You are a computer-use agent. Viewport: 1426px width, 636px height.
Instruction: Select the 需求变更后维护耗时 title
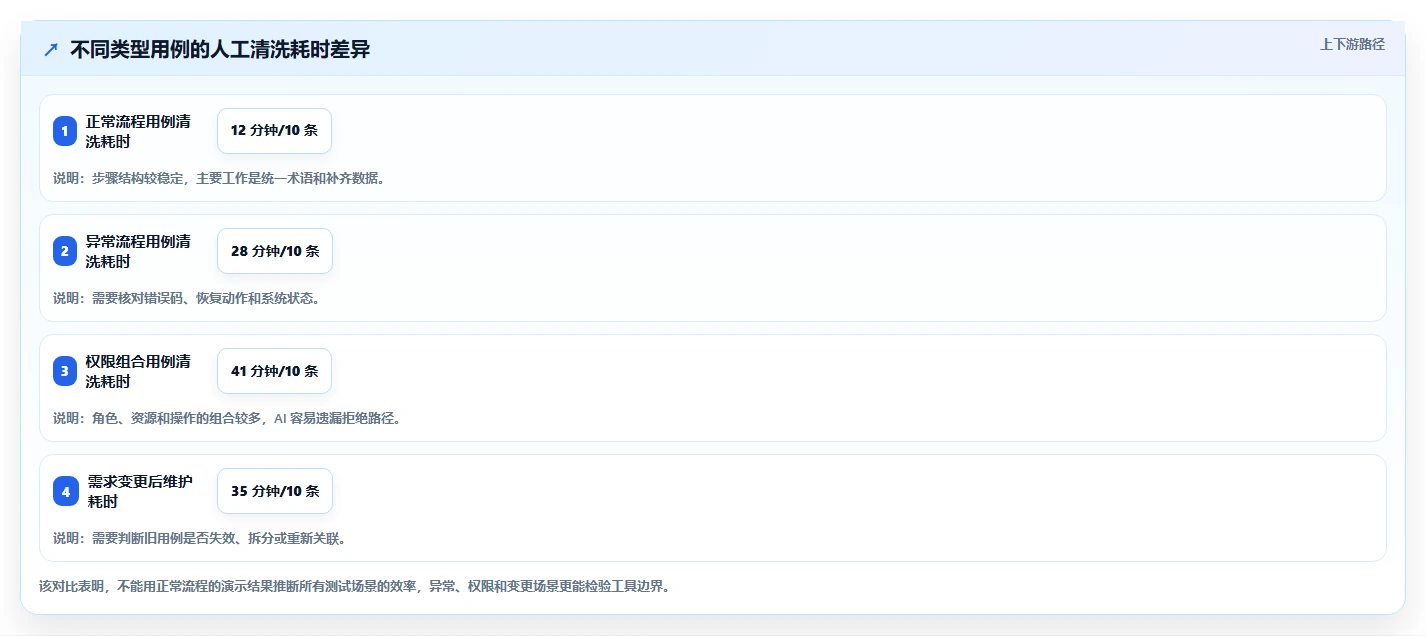tap(140, 491)
